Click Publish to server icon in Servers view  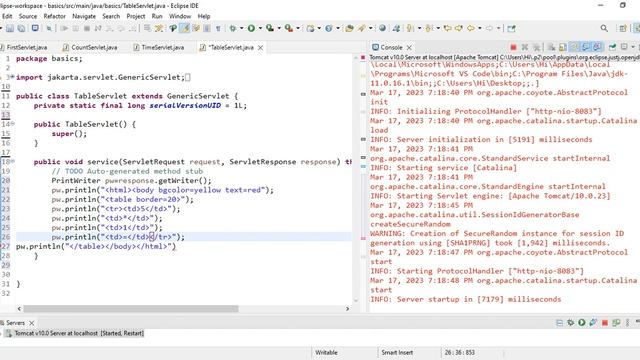pos(616,322)
